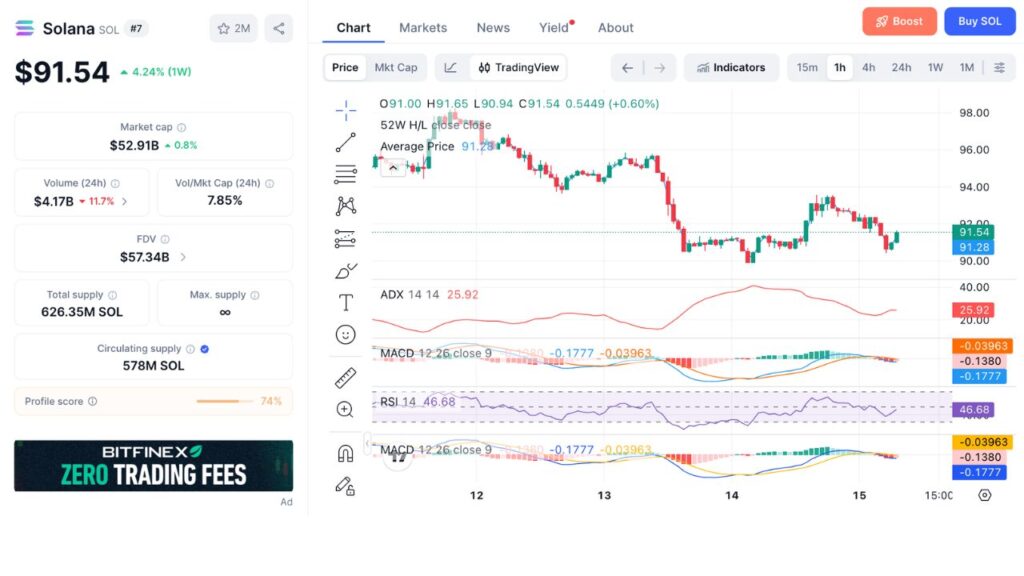Redo chart action
Viewport: 1024px width, 576px height.
[x=660, y=68]
